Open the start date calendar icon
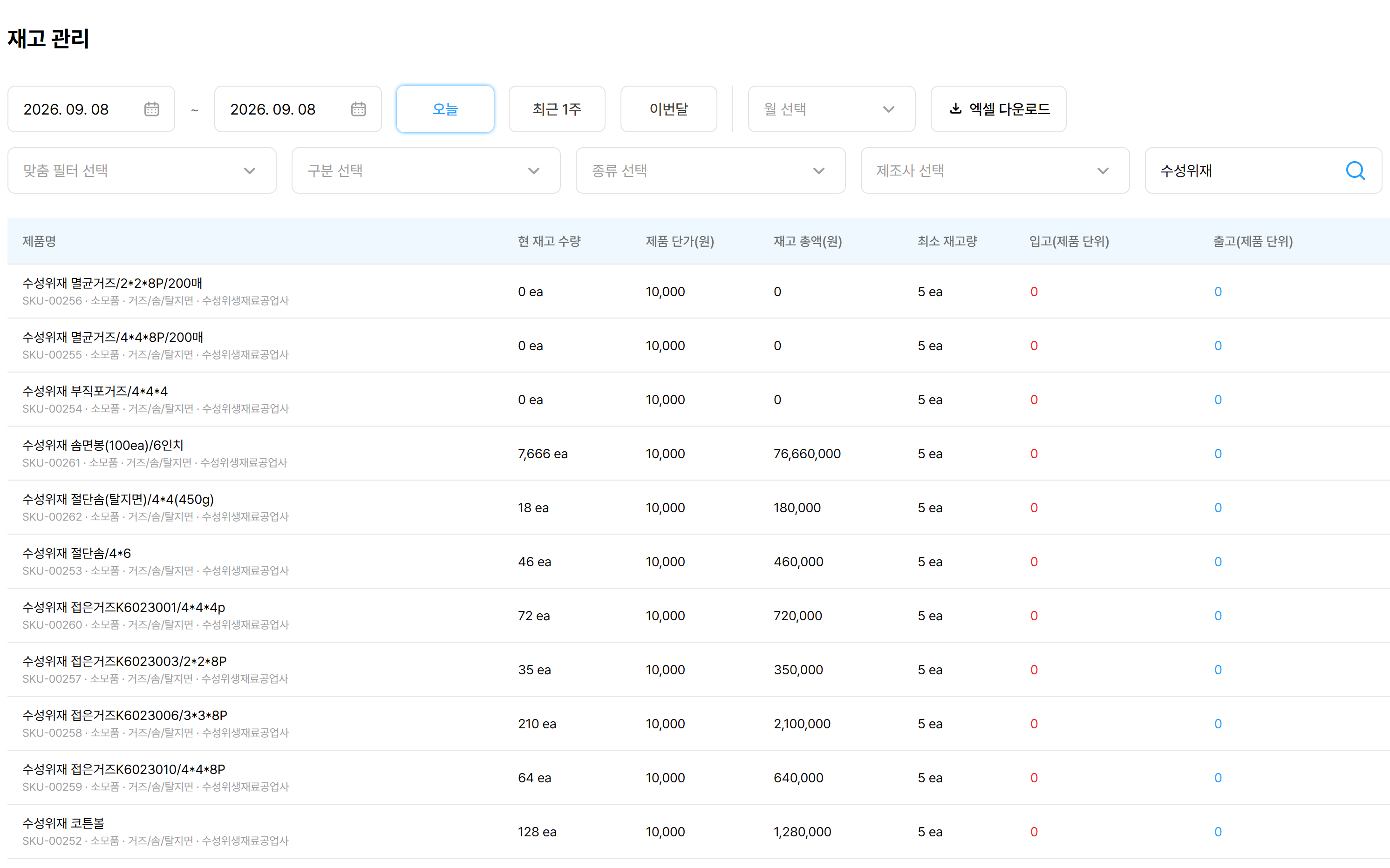Screen dimensions: 1390x868 [x=151, y=109]
